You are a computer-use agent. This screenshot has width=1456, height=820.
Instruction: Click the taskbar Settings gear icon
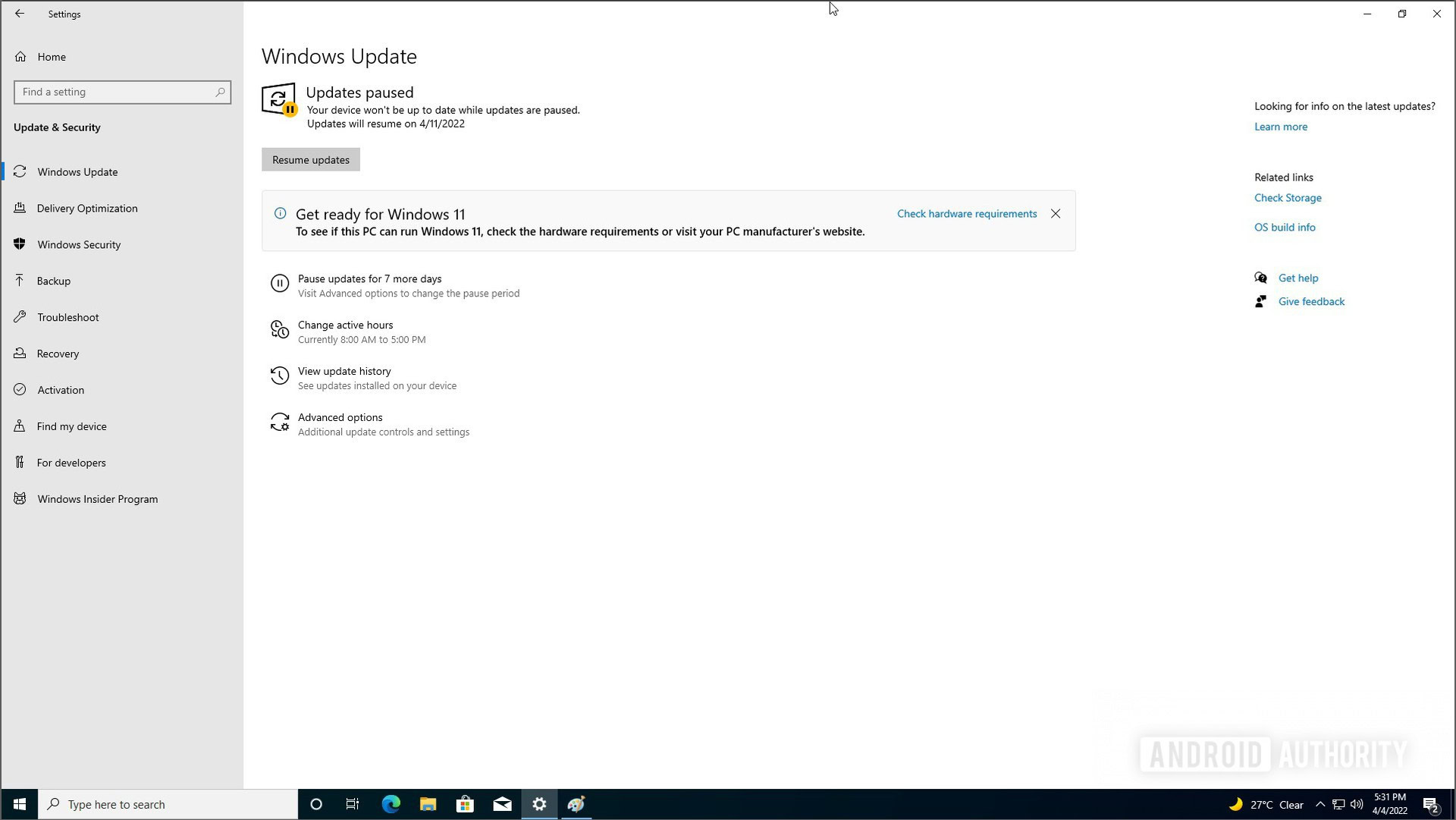click(539, 804)
